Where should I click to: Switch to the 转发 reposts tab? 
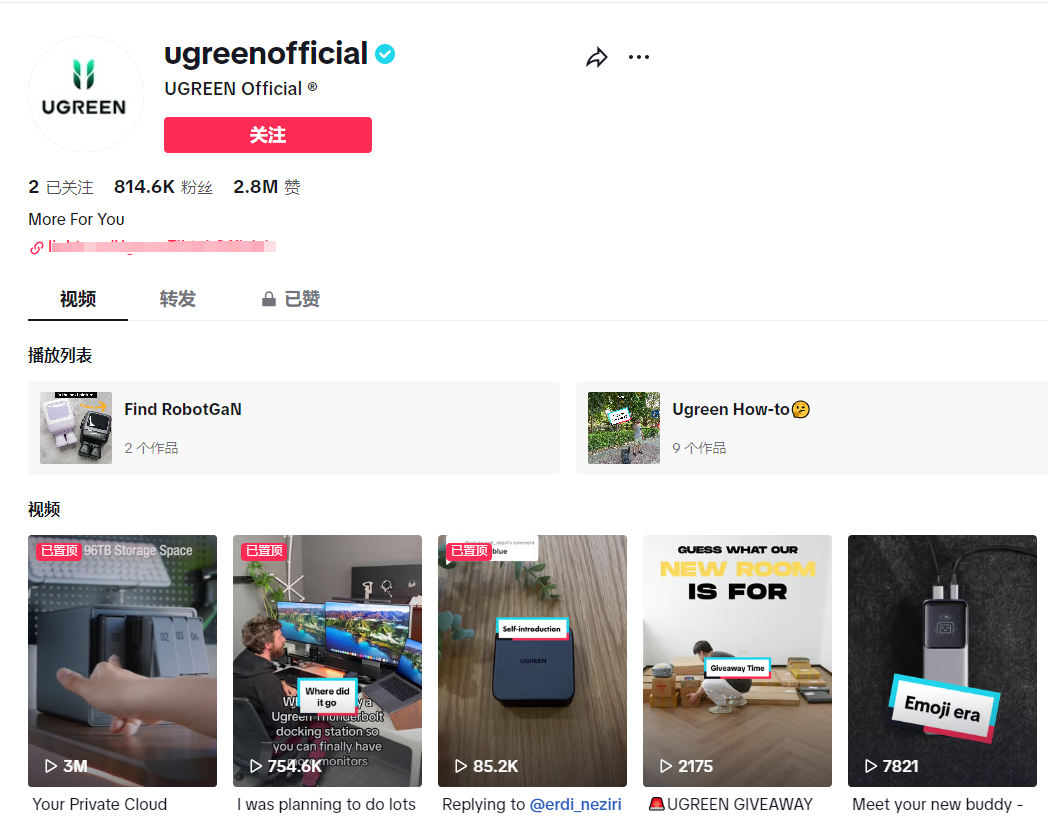[178, 299]
